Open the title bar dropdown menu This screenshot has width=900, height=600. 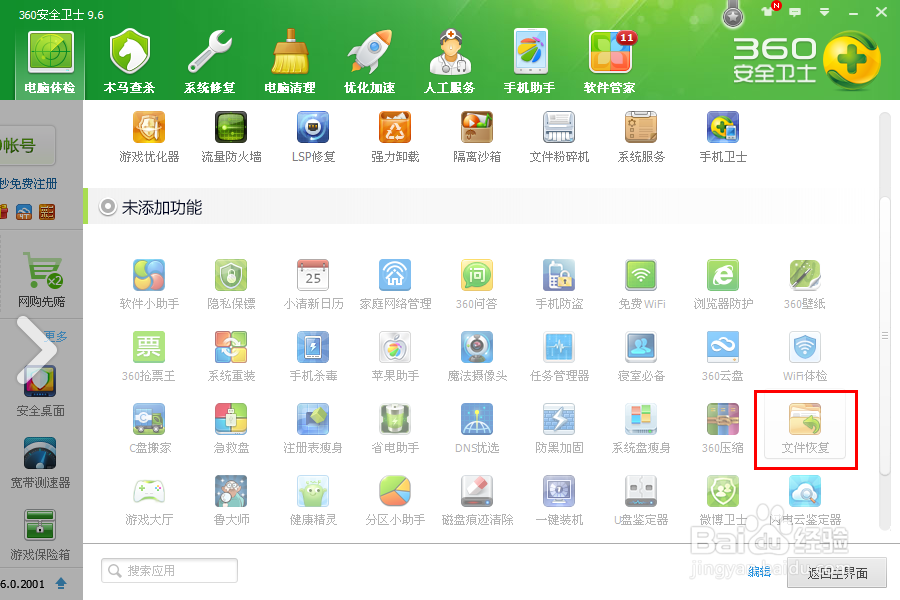point(824,11)
